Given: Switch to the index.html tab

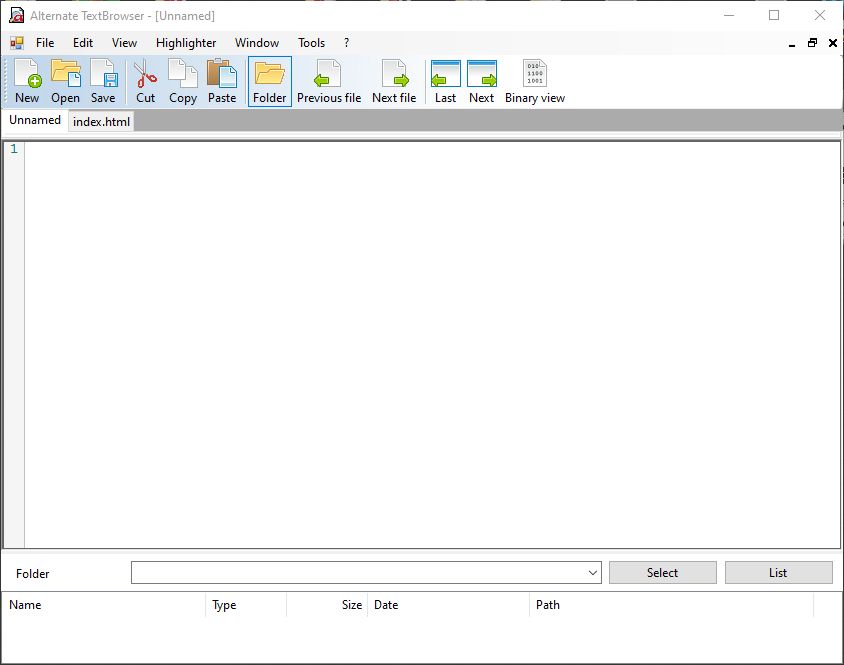Looking at the screenshot, I should 100,121.
